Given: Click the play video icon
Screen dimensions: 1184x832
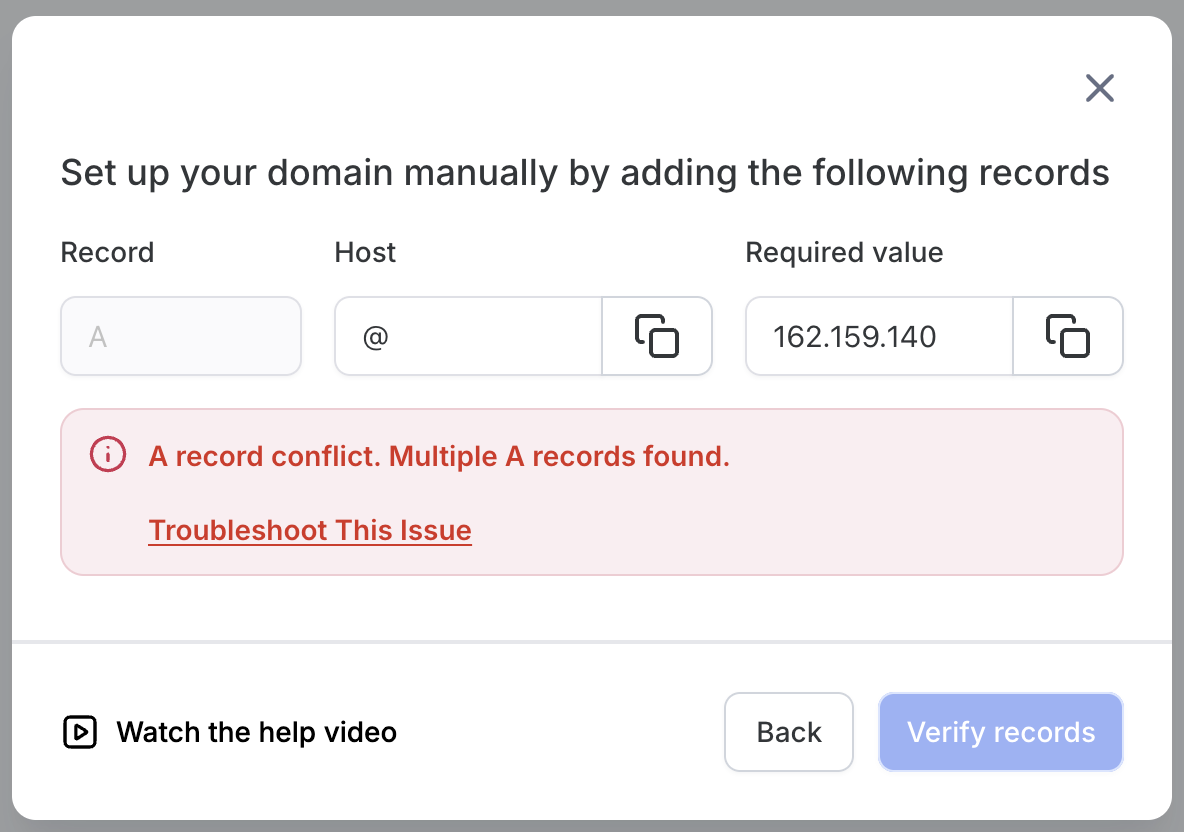Looking at the screenshot, I should click(x=80, y=732).
